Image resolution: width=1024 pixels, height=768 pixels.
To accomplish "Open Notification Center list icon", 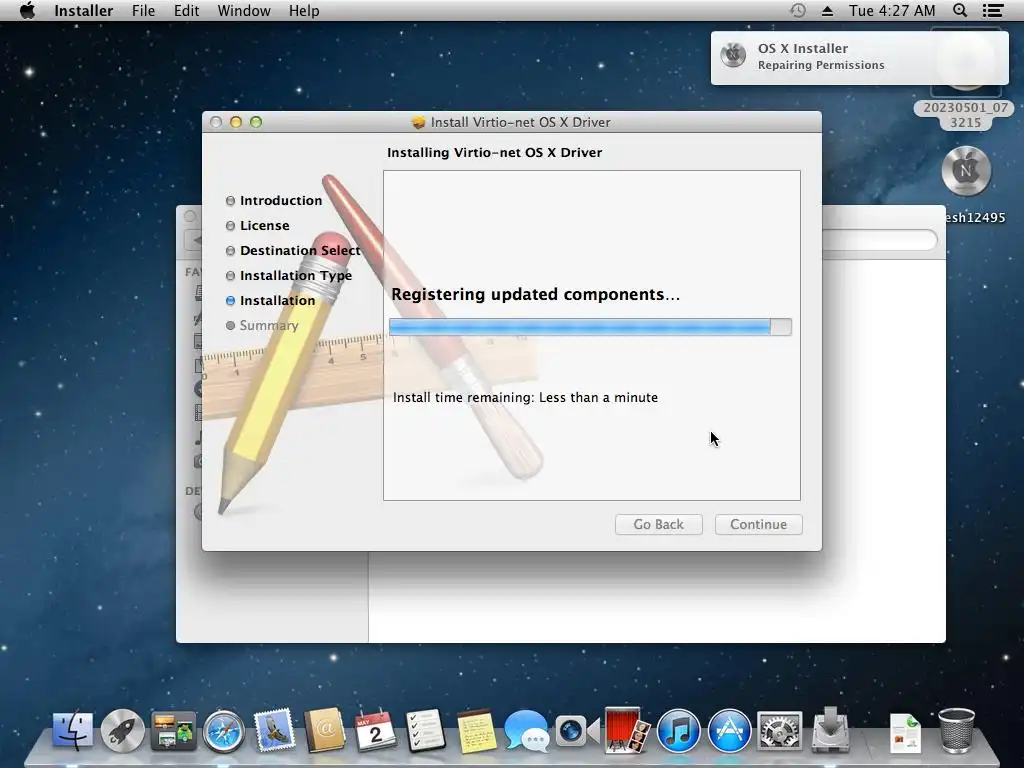I will (x=993, y=10).
